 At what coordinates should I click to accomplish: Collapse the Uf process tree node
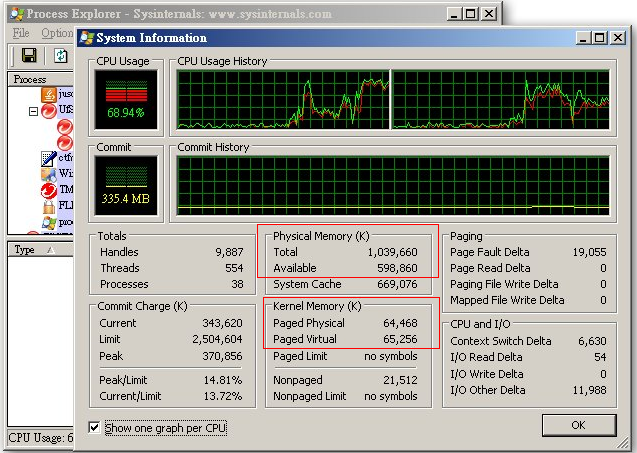click(x=33, y=111)
